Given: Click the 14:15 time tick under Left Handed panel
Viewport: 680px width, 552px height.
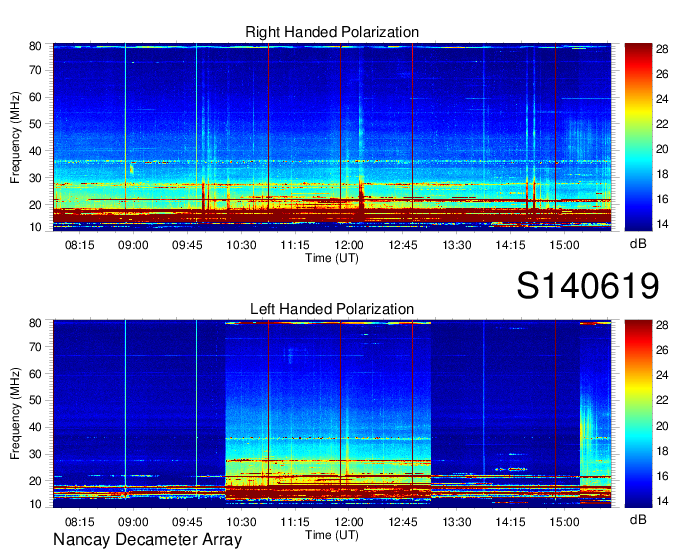Looking at the screenshot, I should click(510, 522).
